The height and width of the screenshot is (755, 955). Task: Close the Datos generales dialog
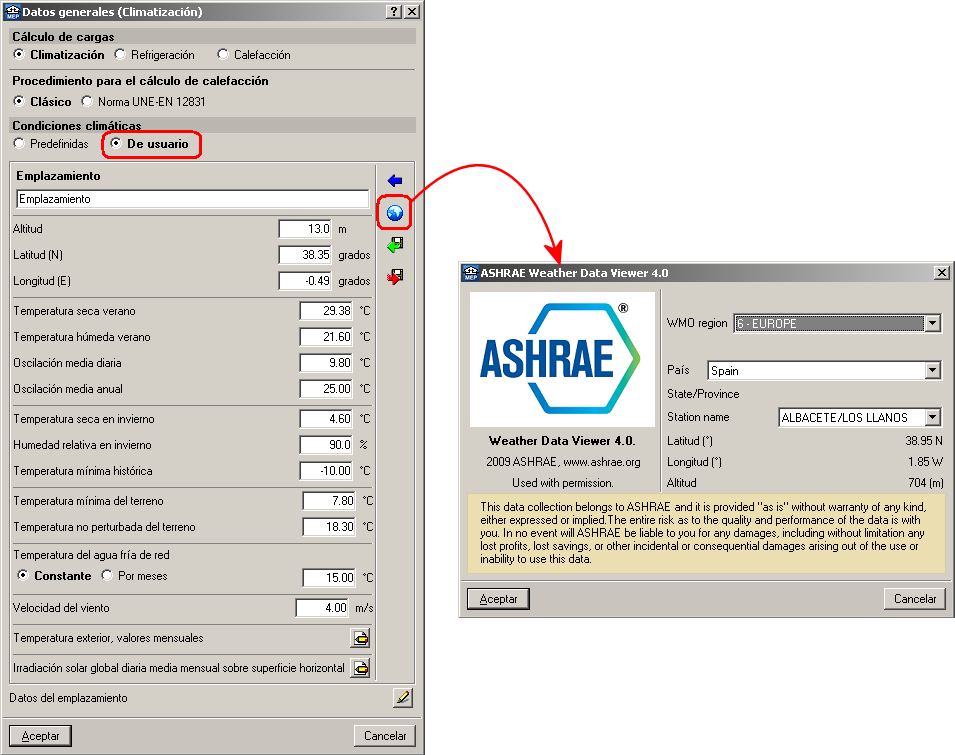point(412,12)
